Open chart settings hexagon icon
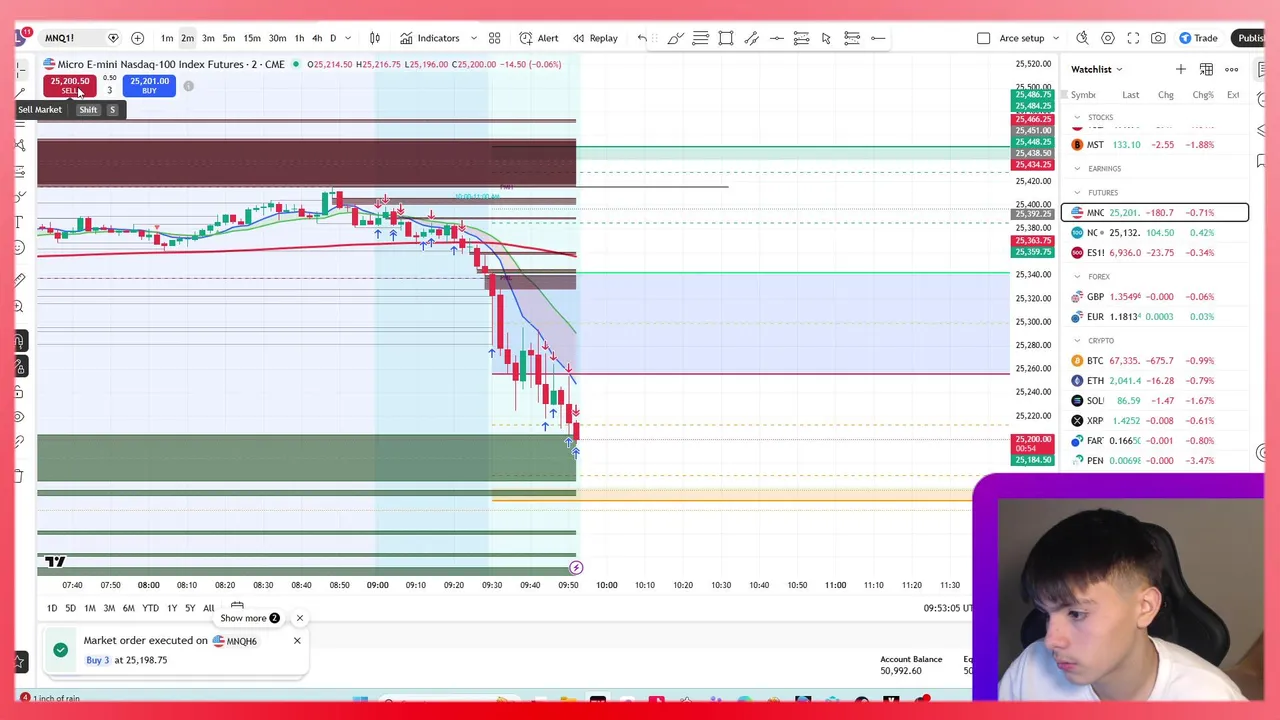This screenshot has height=720, width=1280. point(1108,38)
